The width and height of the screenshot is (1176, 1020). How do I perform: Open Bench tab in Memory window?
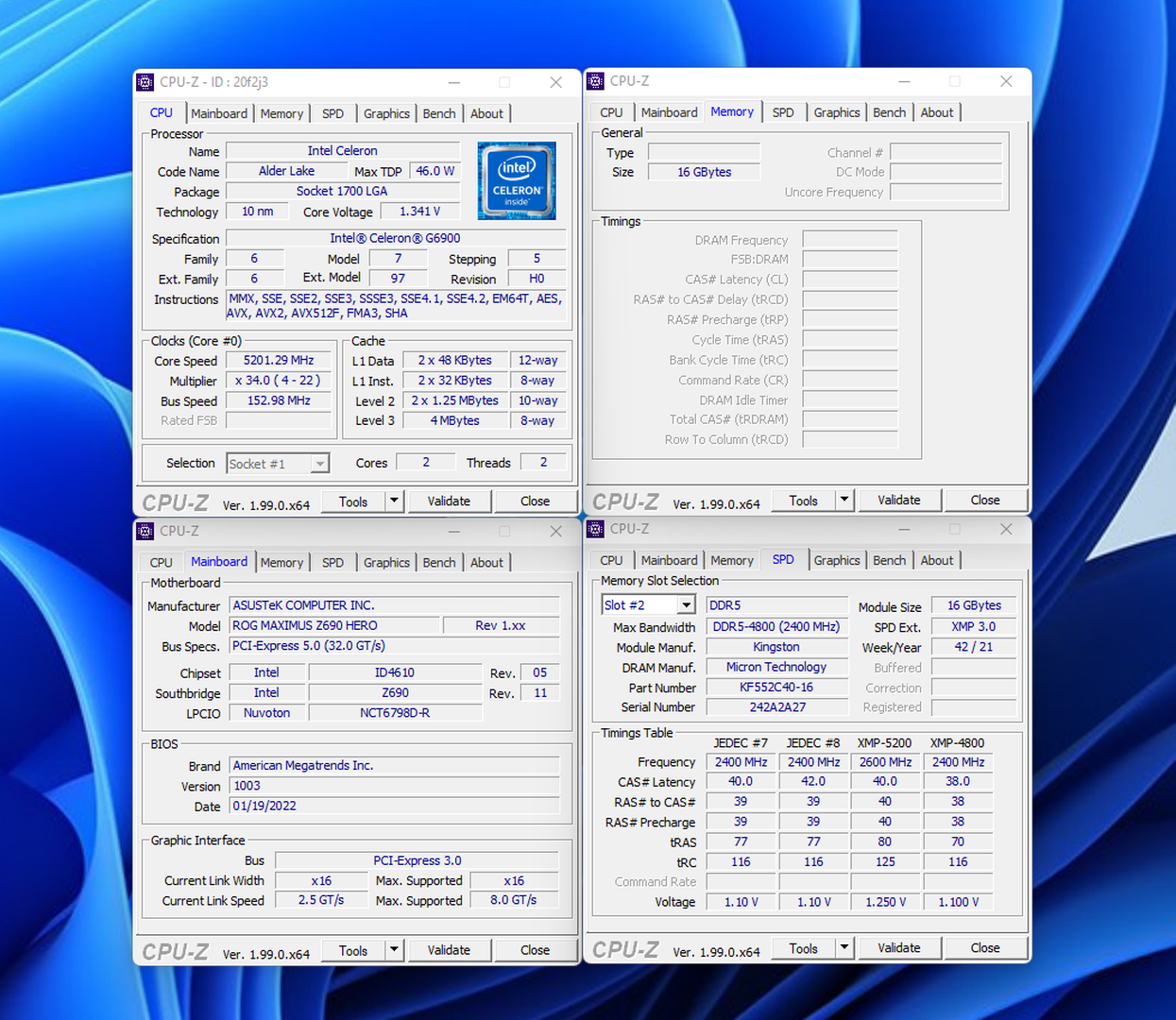pos(889,112)
